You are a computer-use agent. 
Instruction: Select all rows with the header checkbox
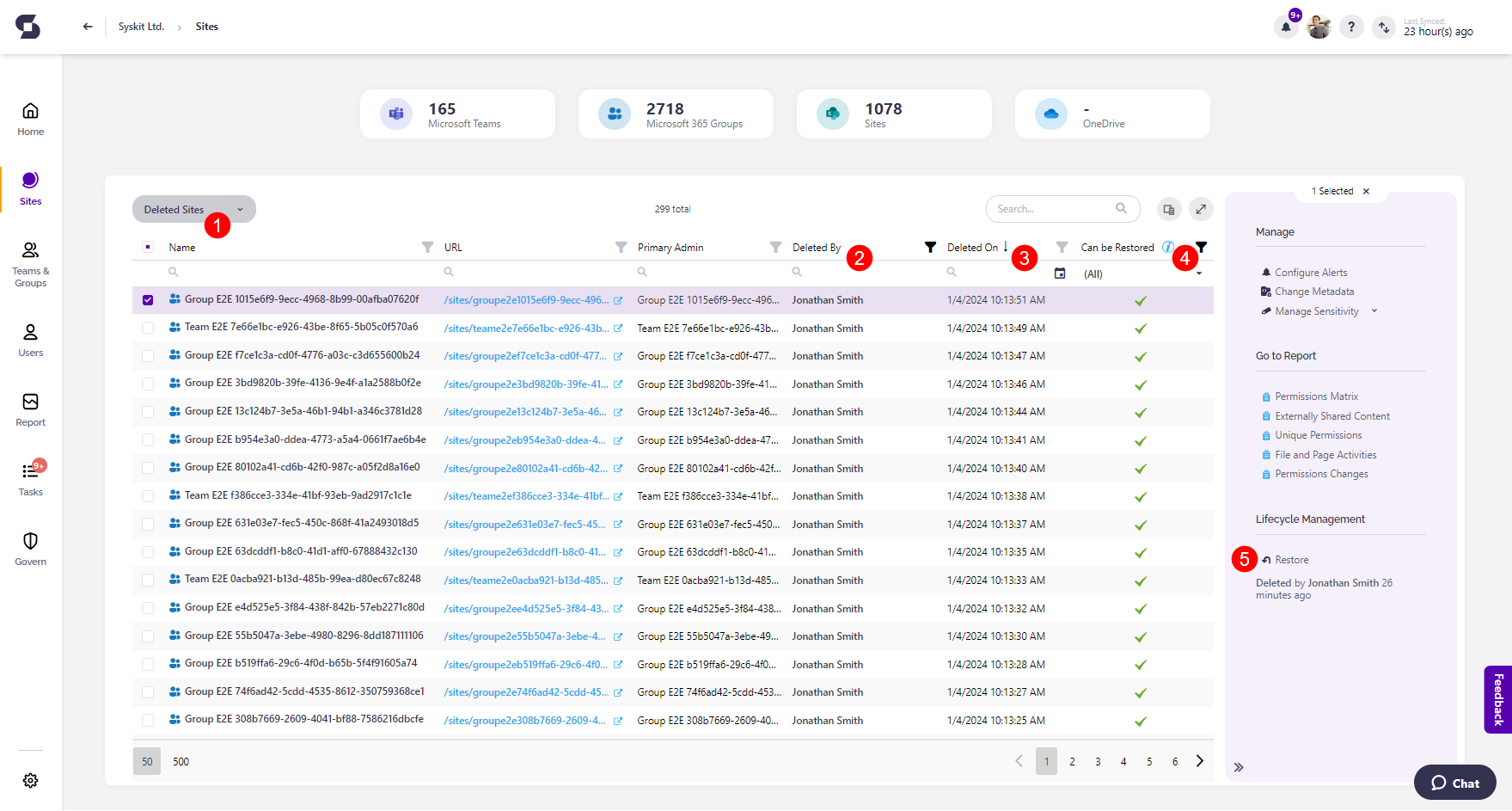147,246
